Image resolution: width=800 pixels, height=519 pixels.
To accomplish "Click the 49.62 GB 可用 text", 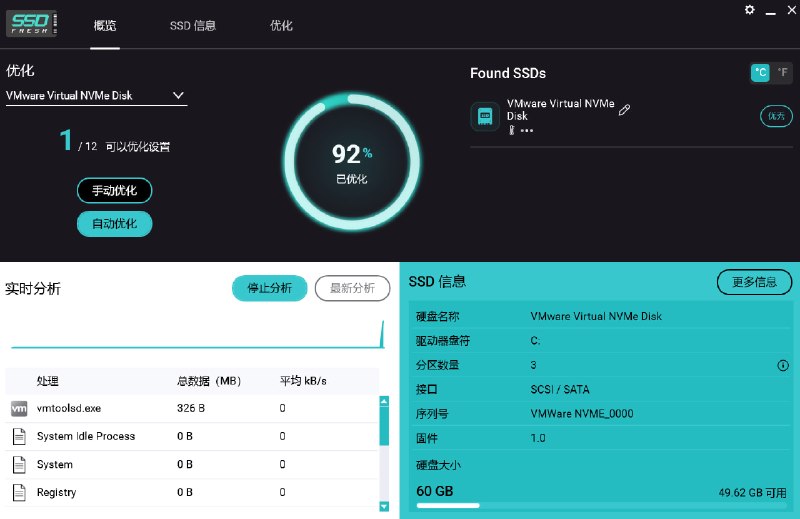I will (x=752, y=493).
